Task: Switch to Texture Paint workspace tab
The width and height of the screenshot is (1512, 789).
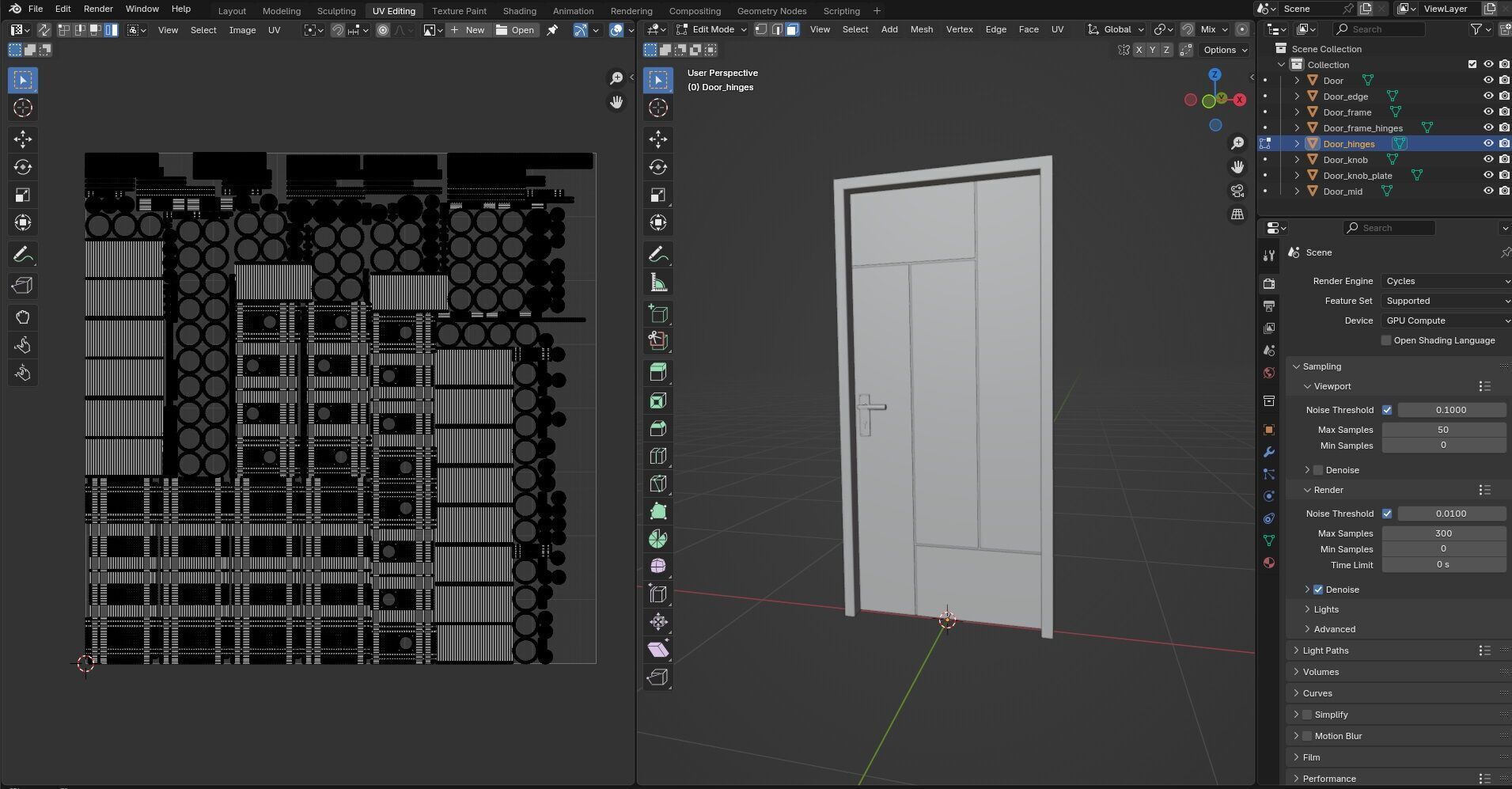Action: point(459,11)
